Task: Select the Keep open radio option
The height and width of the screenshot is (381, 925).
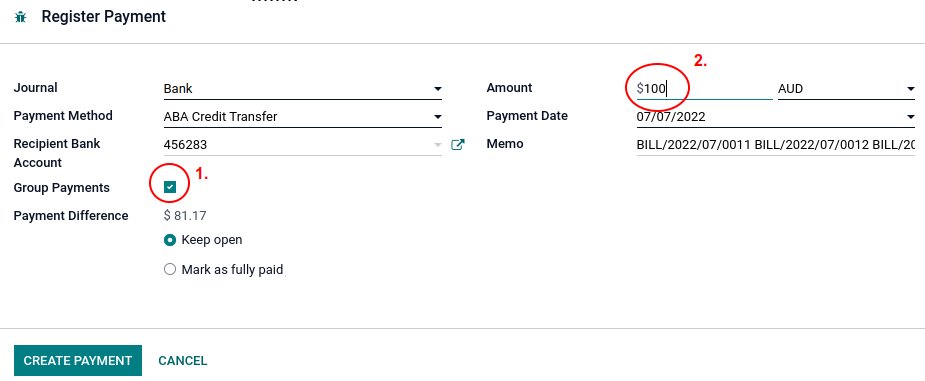Action: [170, 240]
